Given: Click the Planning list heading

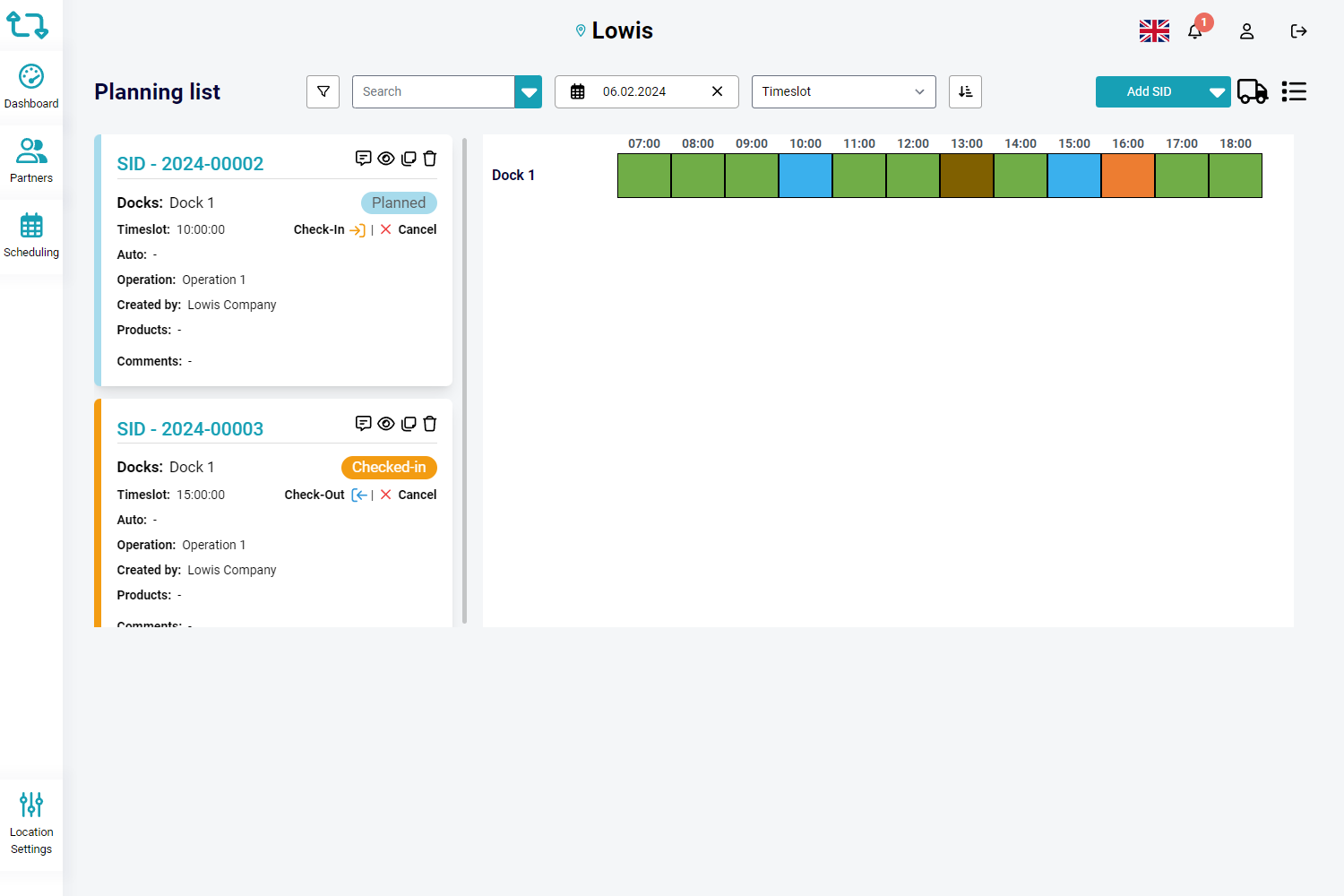Looking at the screenshot, I should 158,92.
